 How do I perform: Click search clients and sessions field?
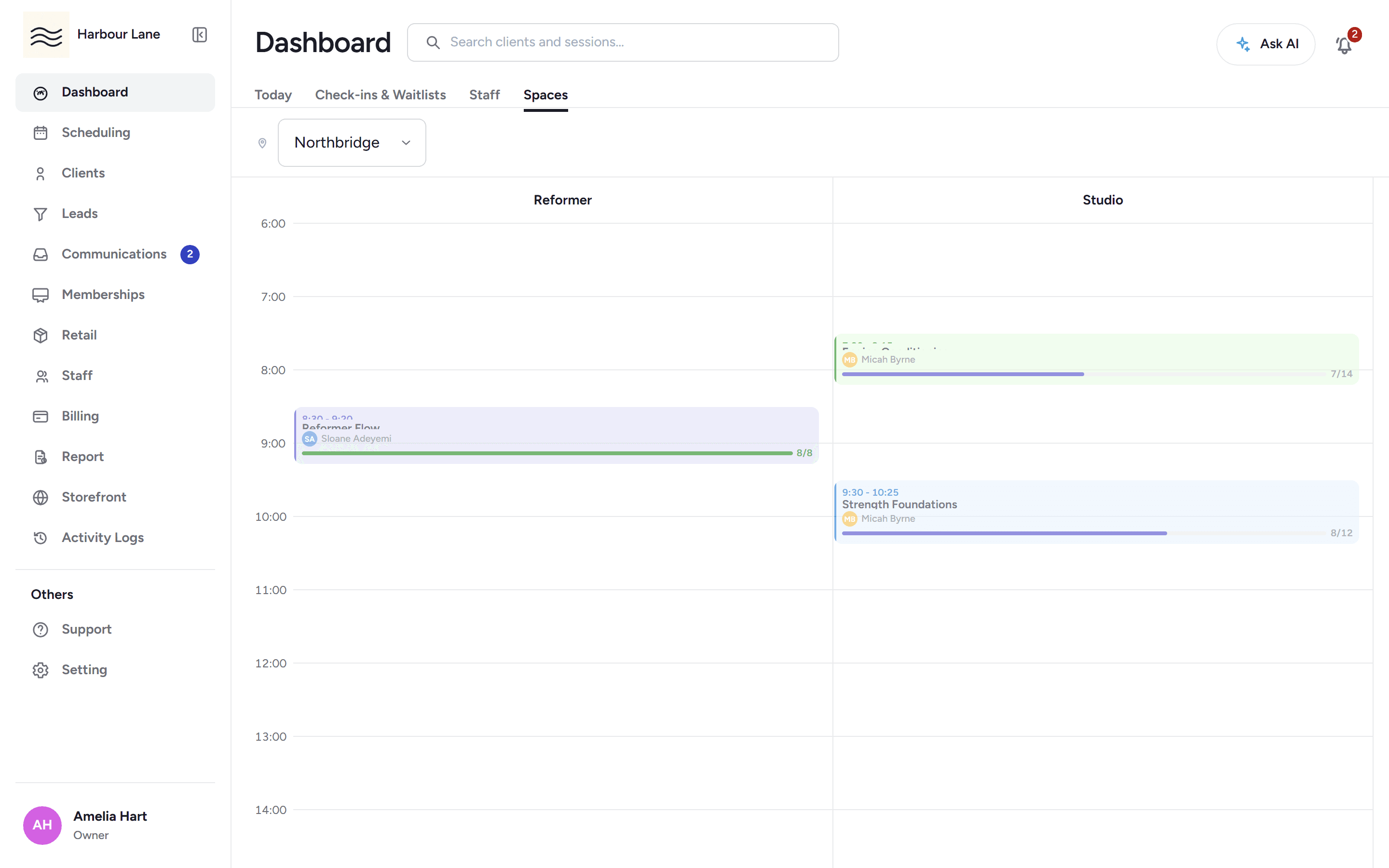pos(623,42)
